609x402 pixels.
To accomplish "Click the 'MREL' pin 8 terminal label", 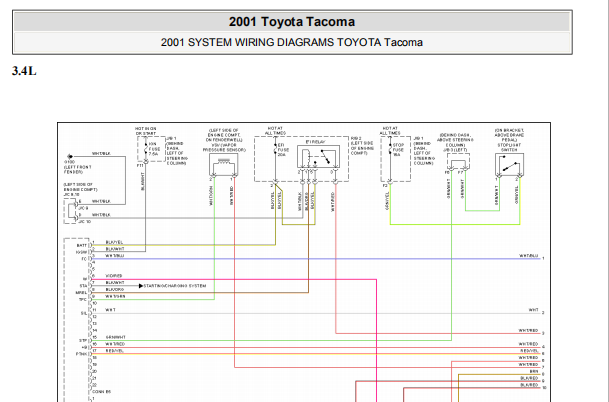I will pyautogui.click(x=82, y=292).
